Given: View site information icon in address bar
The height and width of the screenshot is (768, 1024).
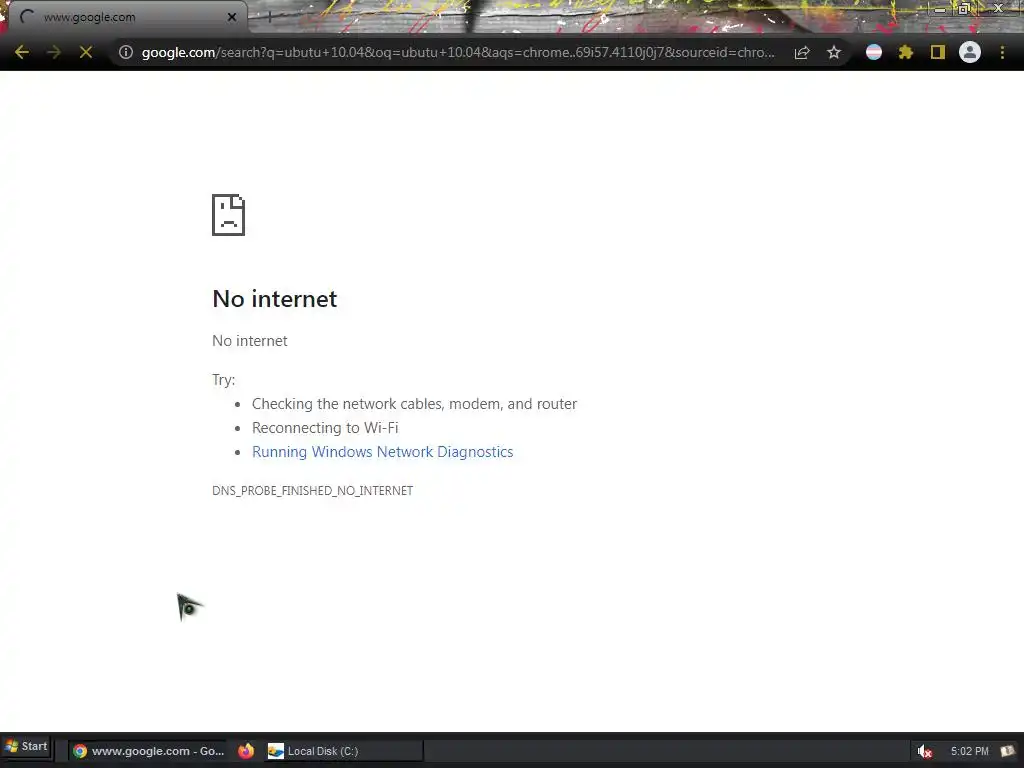Looking at the screenshot, I should pyautogui.click(x=126, y=52).
